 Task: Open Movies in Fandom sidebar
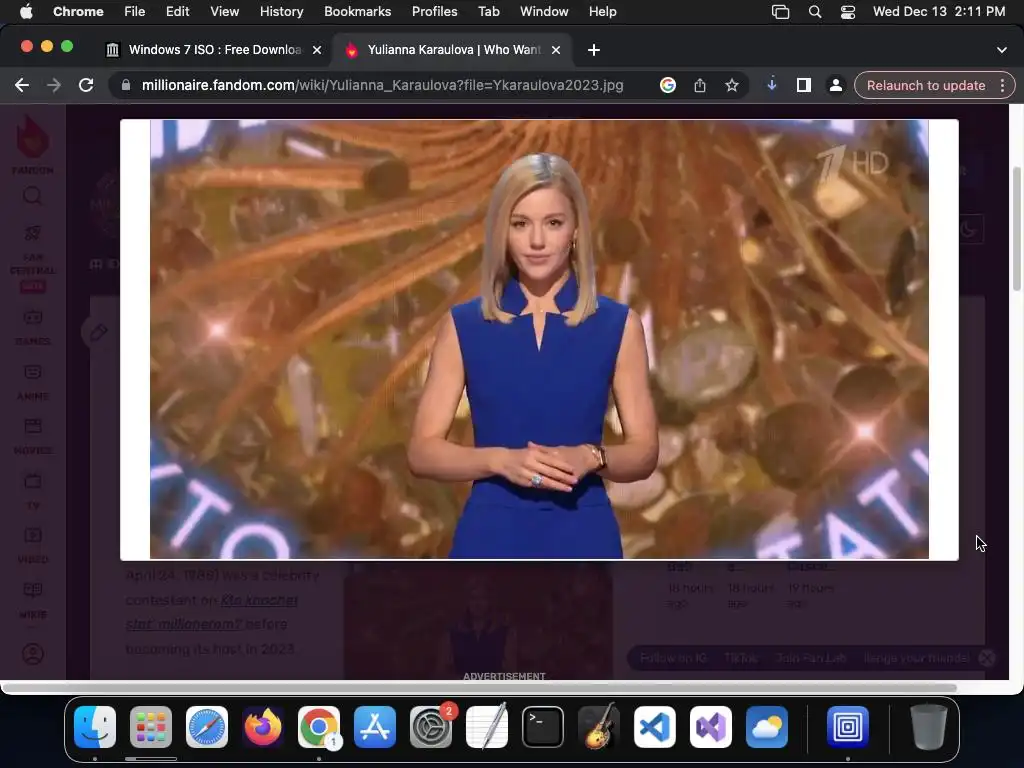(33, 436)
